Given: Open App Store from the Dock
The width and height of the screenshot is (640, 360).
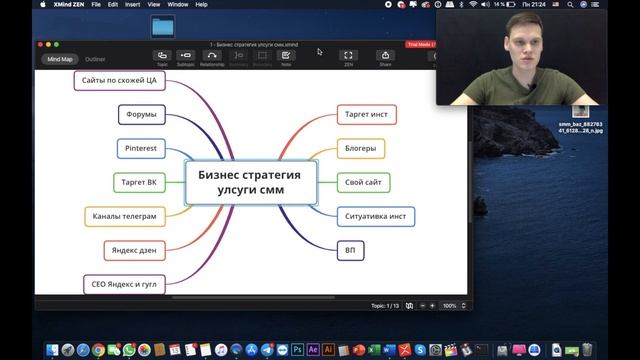Looking at the screenshot, I should coord(251,350).
